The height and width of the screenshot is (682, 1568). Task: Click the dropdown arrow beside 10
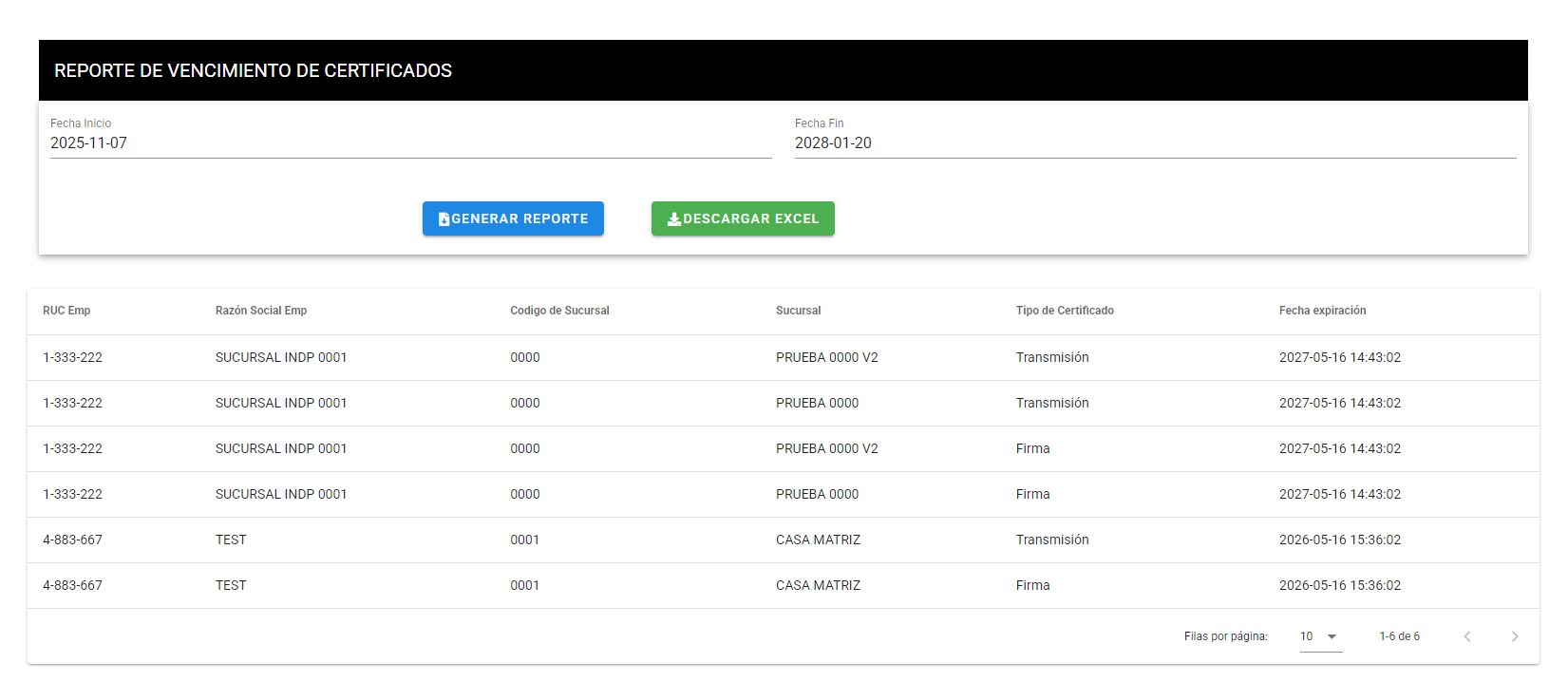click(1332, 636)
